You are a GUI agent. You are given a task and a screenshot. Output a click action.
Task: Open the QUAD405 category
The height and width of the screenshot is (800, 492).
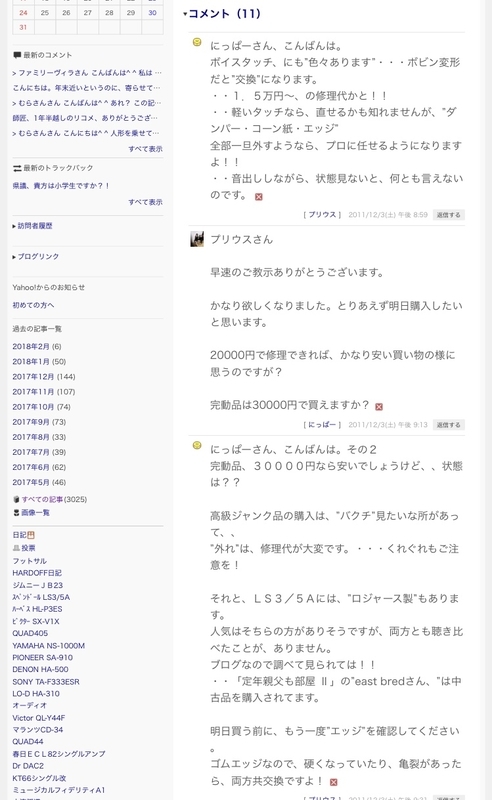[30, 633]
